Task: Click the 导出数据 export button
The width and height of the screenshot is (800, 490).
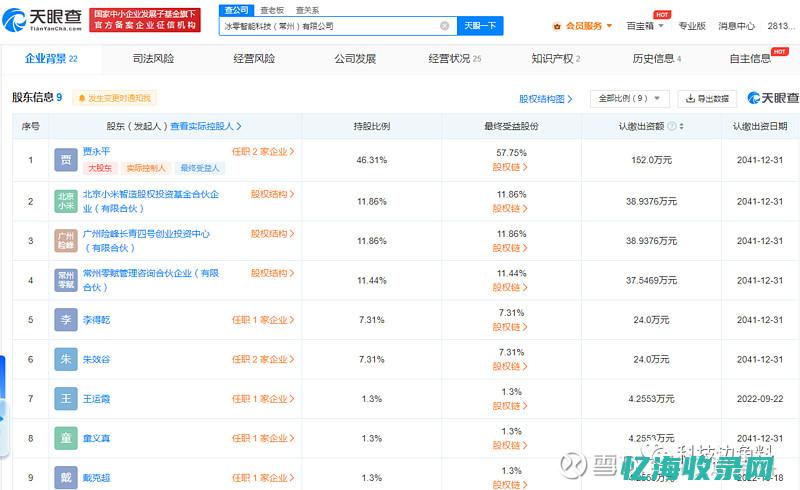Action: 707,98
